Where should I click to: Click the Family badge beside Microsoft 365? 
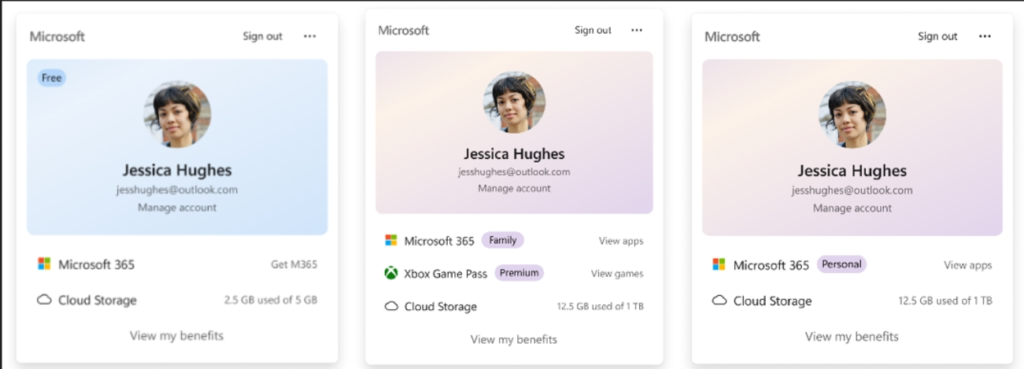(503, 240)
